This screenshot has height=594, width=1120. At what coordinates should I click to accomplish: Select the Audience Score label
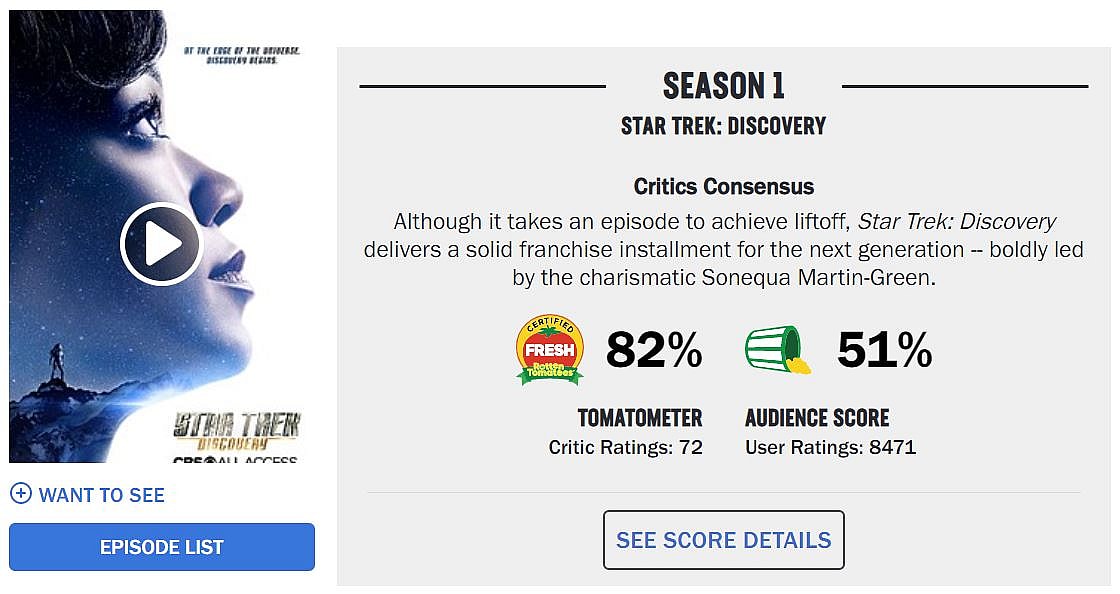817,418
